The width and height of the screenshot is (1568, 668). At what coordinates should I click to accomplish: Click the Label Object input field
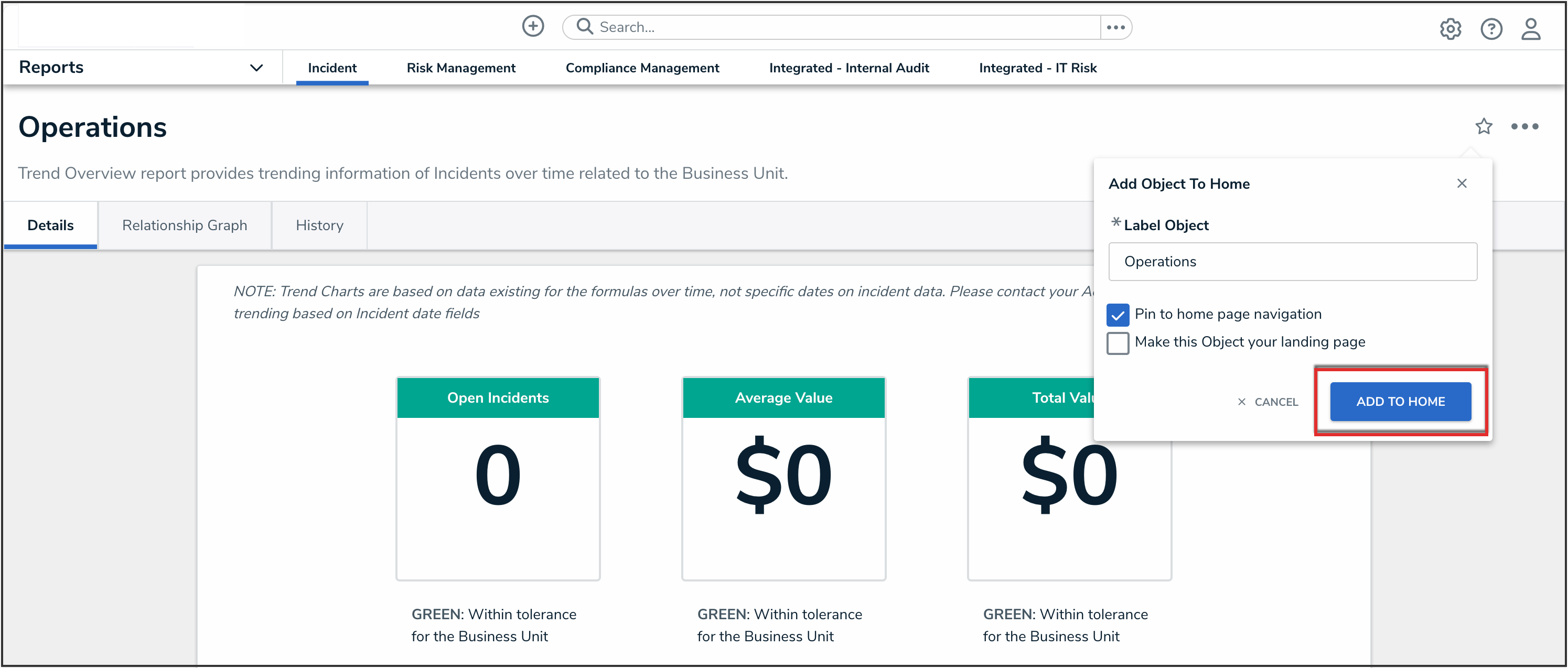1292,262
